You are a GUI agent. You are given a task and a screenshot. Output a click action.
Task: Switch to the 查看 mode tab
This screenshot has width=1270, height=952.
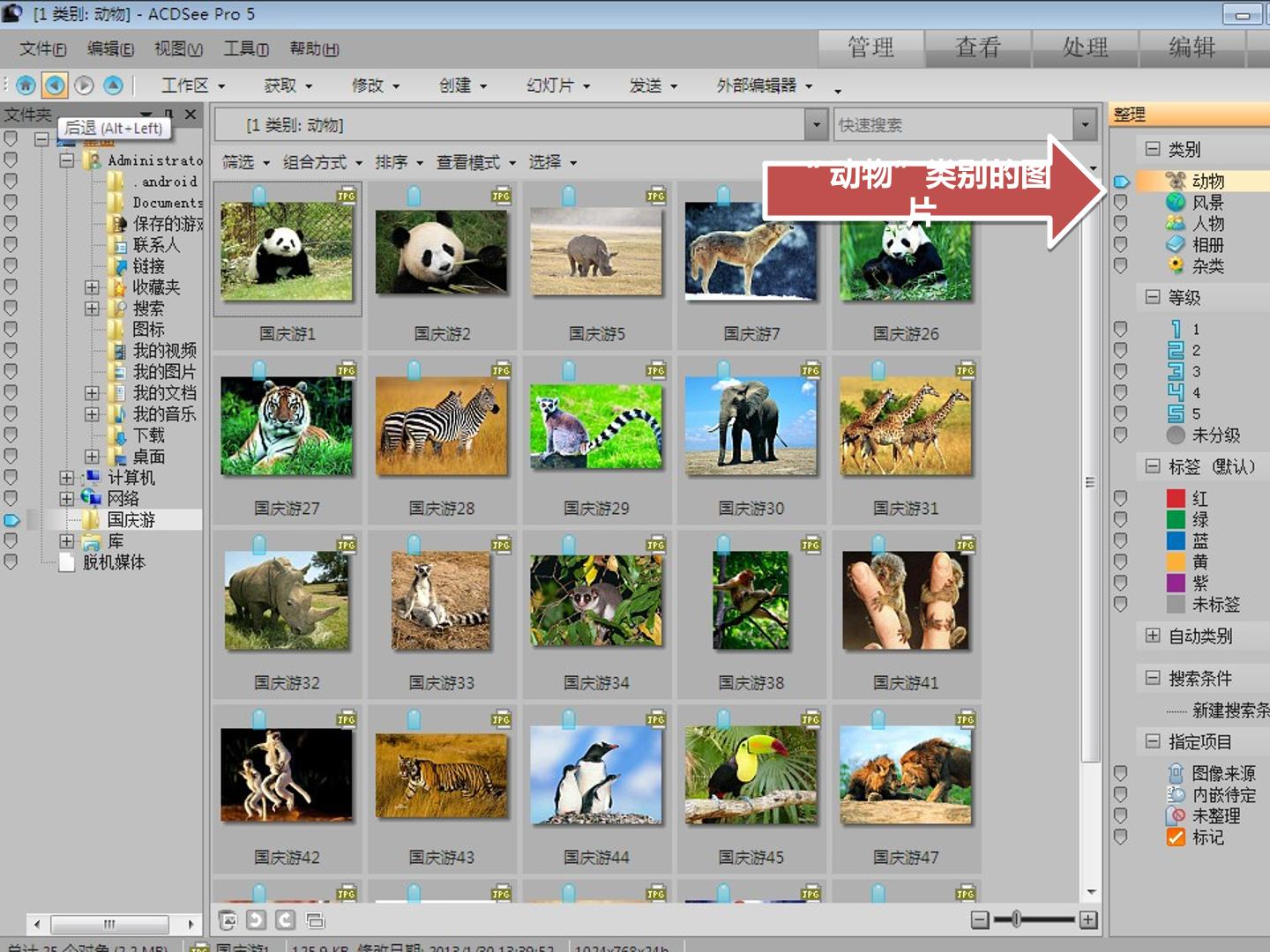[x=978, y=48]
